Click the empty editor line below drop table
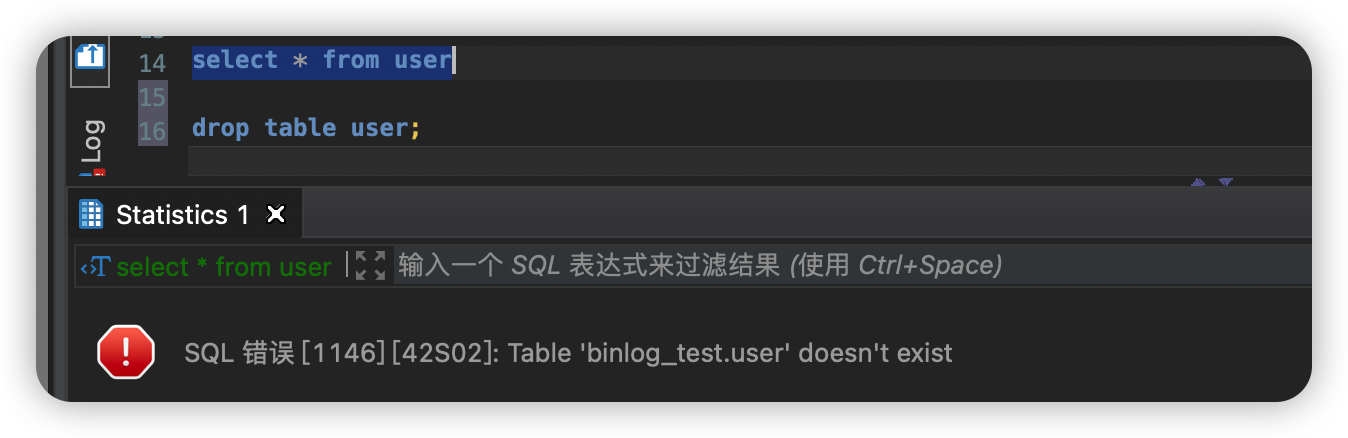The width and height of the screenshot is (1348, 438). (749, 161)
